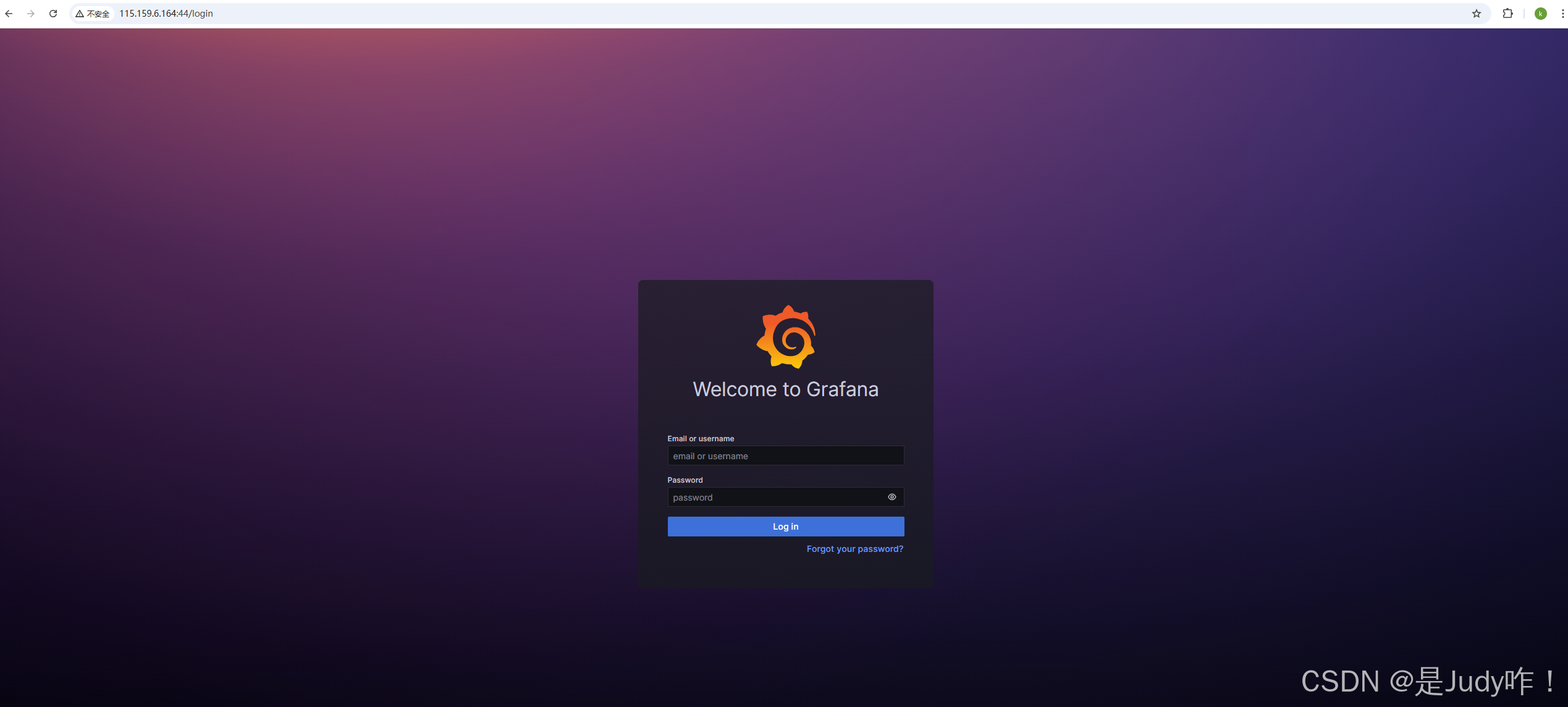Click the 不安全 security label
The height and width of the screenshot is (707, 1568).
tap(98, 14)
